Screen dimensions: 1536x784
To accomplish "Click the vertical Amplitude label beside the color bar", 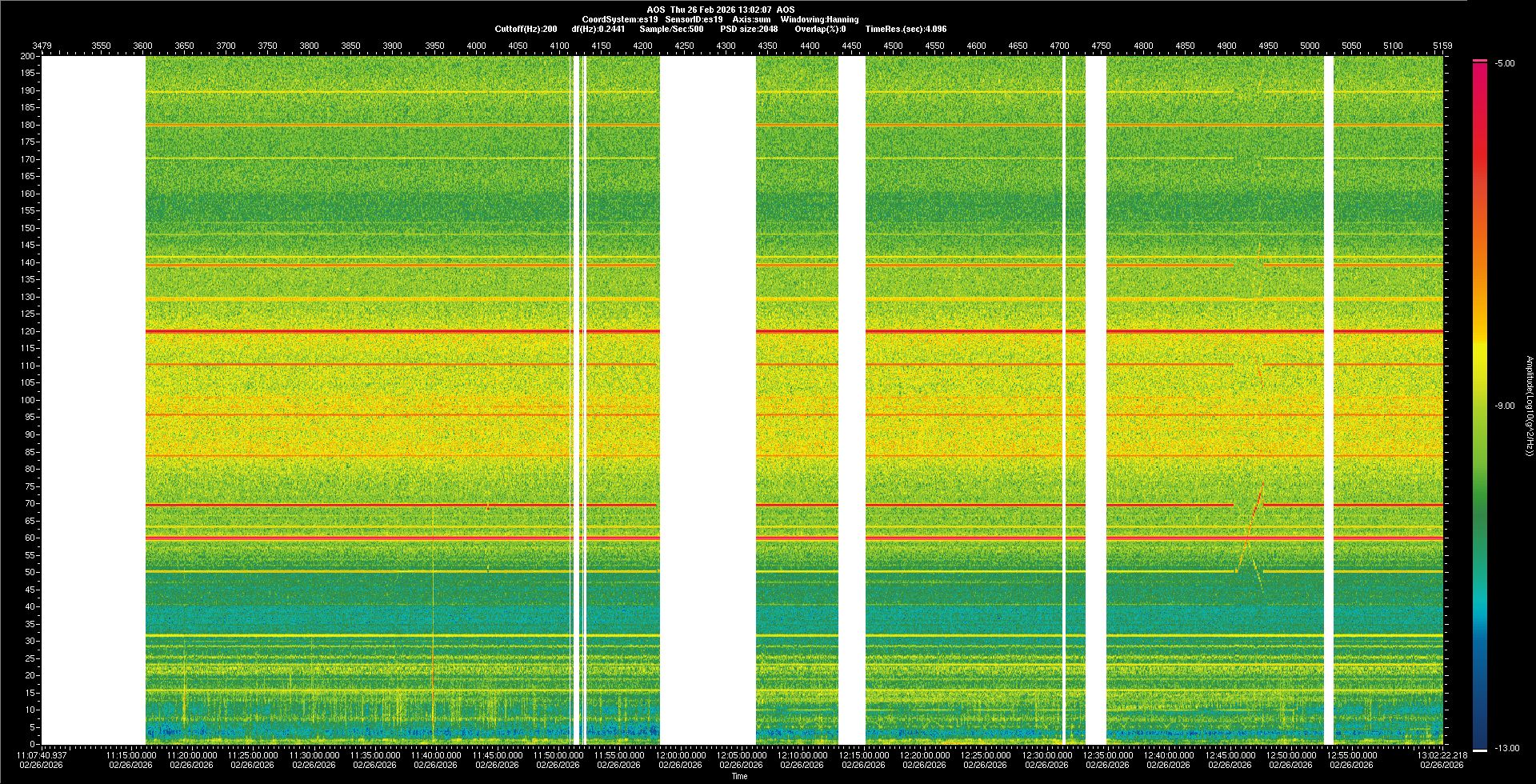I will (1528, 406).
